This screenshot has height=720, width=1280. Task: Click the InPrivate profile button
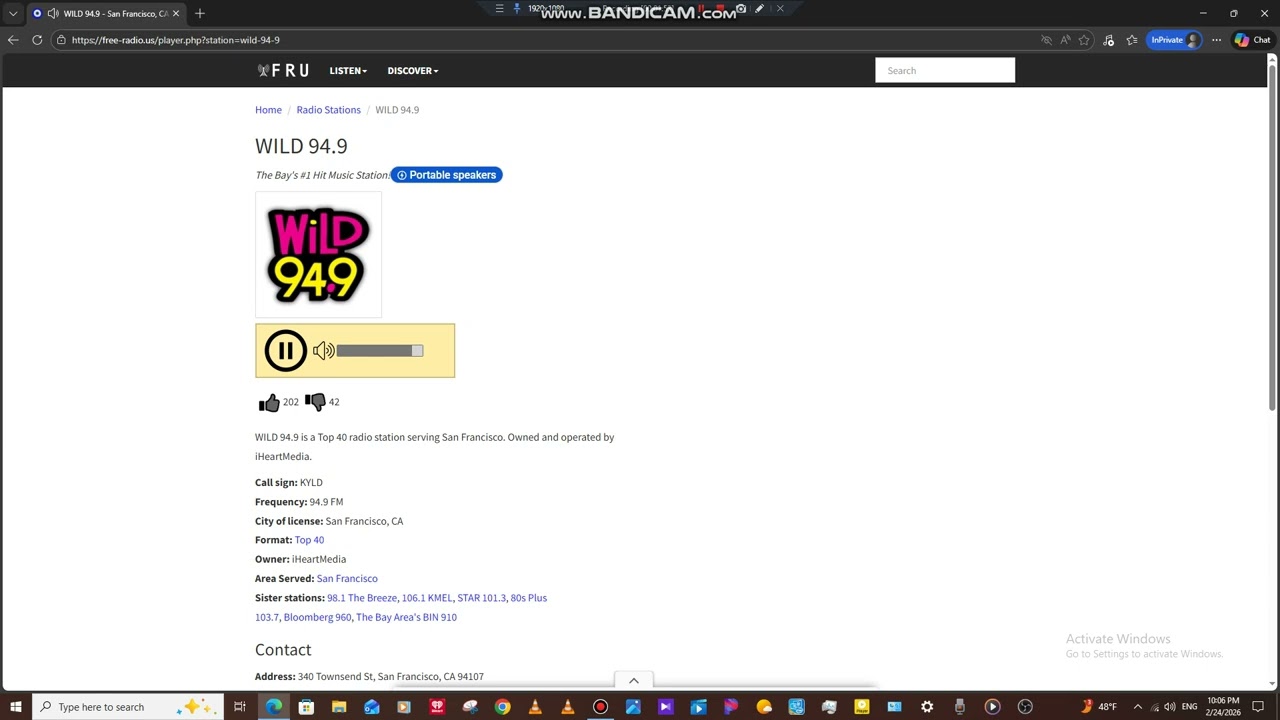[1174, 40]
